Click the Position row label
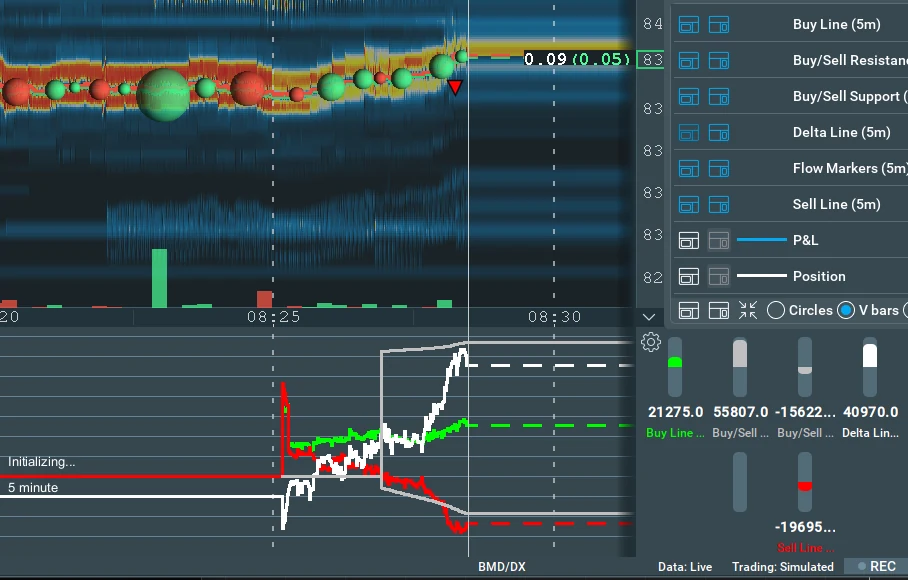The height and width of the screenshot is (580, 908). pos(819,276)
